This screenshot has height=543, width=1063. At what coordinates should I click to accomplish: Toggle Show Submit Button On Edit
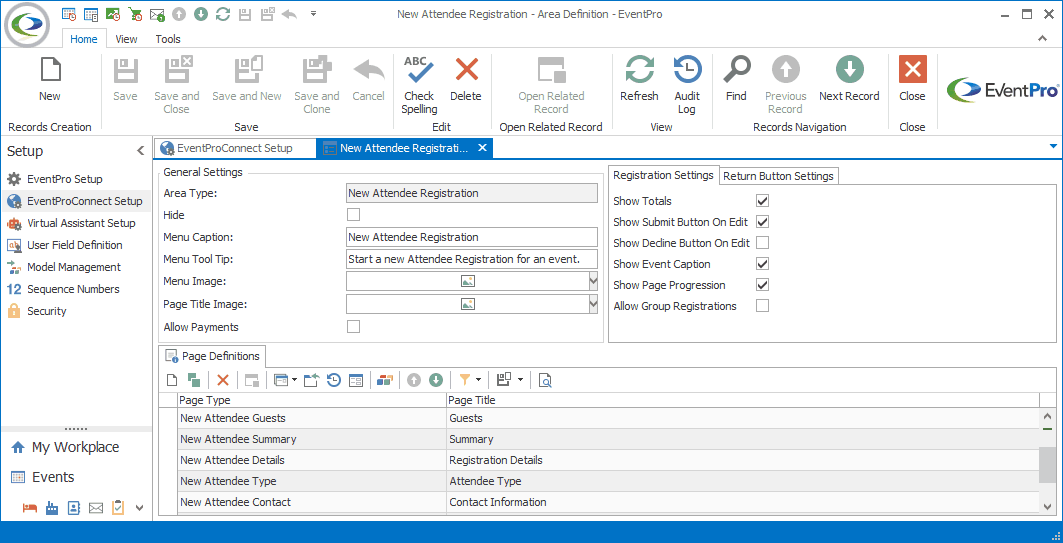pos(763,222)
